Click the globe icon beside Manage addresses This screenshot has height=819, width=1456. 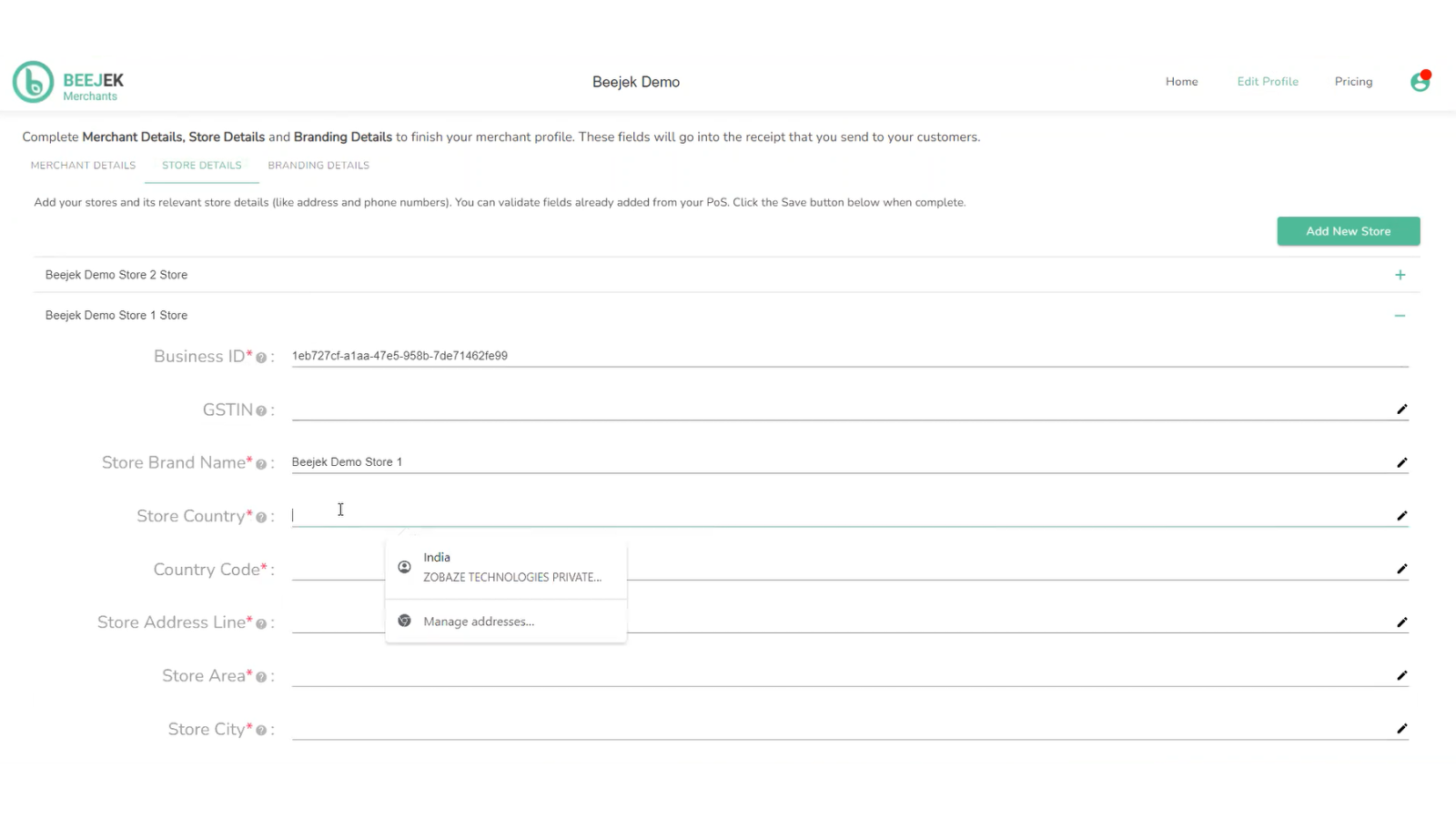tap(404, 621)
